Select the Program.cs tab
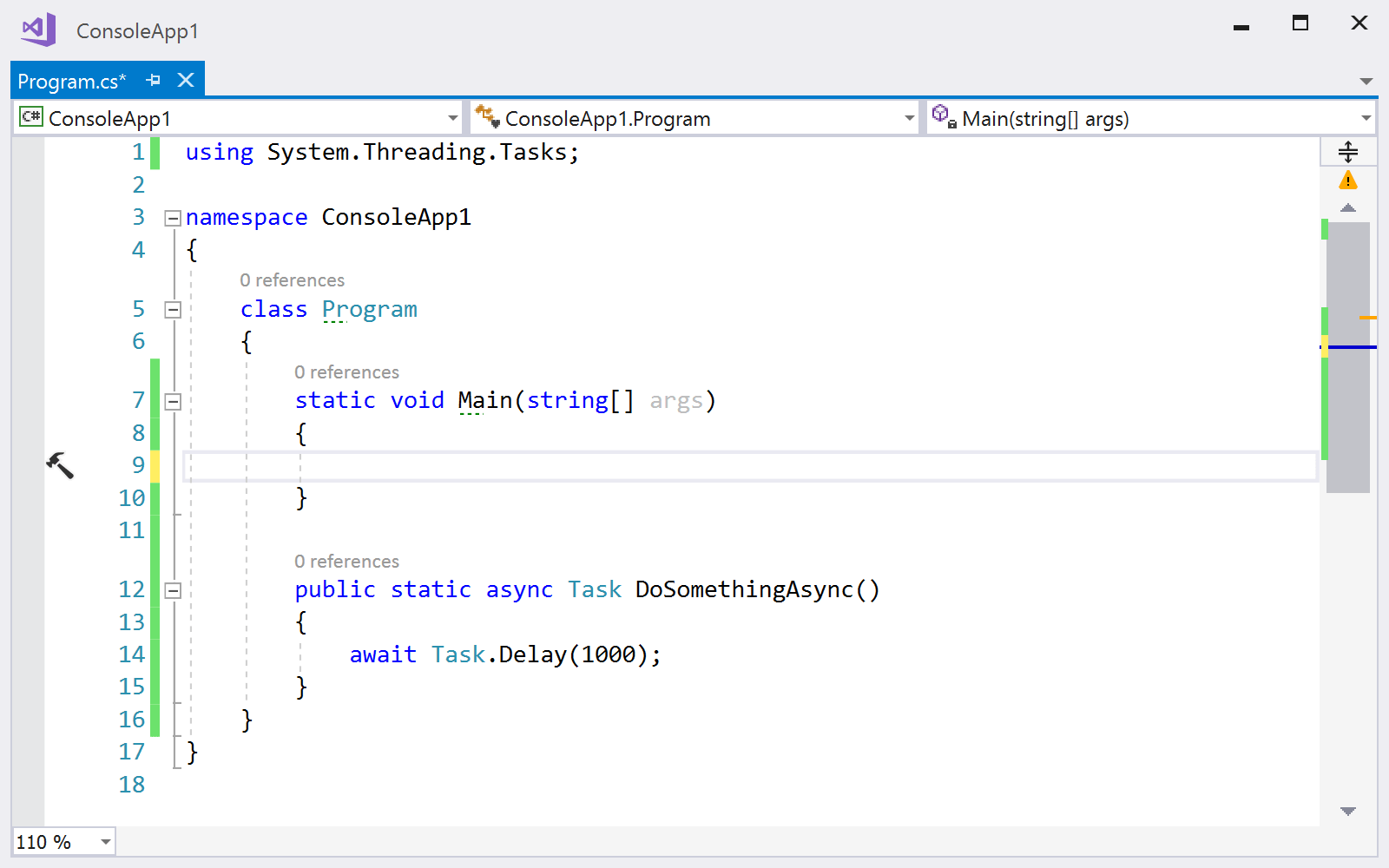This screenshot has width=1389, height=868. [74, 80]
